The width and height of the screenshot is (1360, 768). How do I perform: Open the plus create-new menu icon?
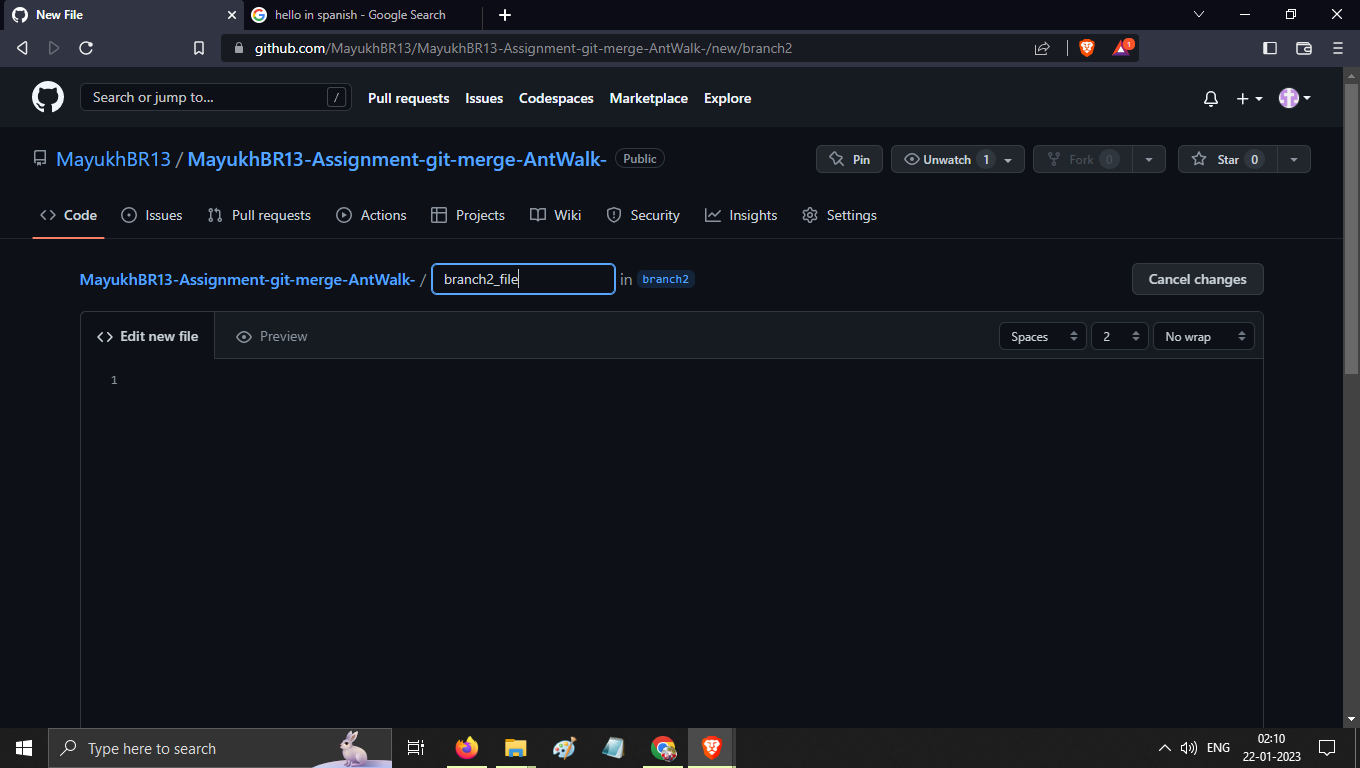click(1243, 98)
